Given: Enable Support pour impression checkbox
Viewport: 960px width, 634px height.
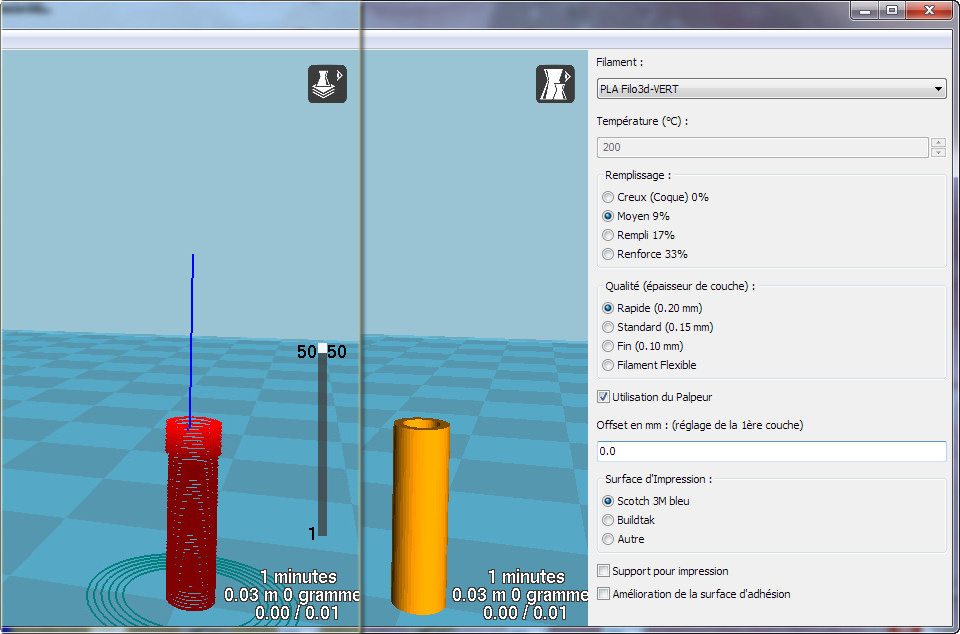Looking at the screenshot, I should tap(604, 571).
